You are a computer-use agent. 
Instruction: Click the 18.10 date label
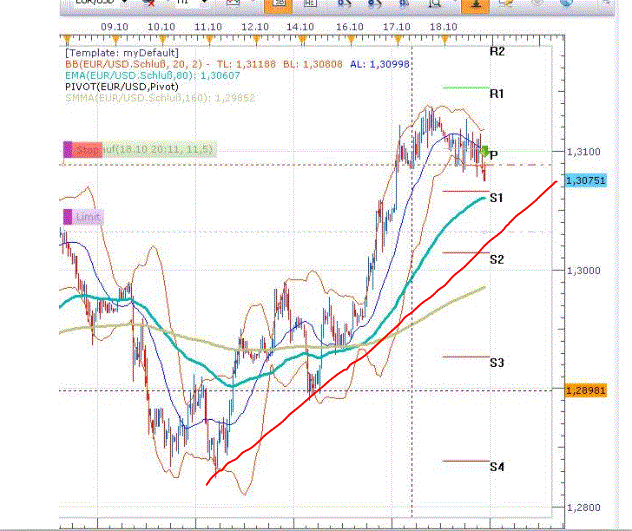point(443,27)
